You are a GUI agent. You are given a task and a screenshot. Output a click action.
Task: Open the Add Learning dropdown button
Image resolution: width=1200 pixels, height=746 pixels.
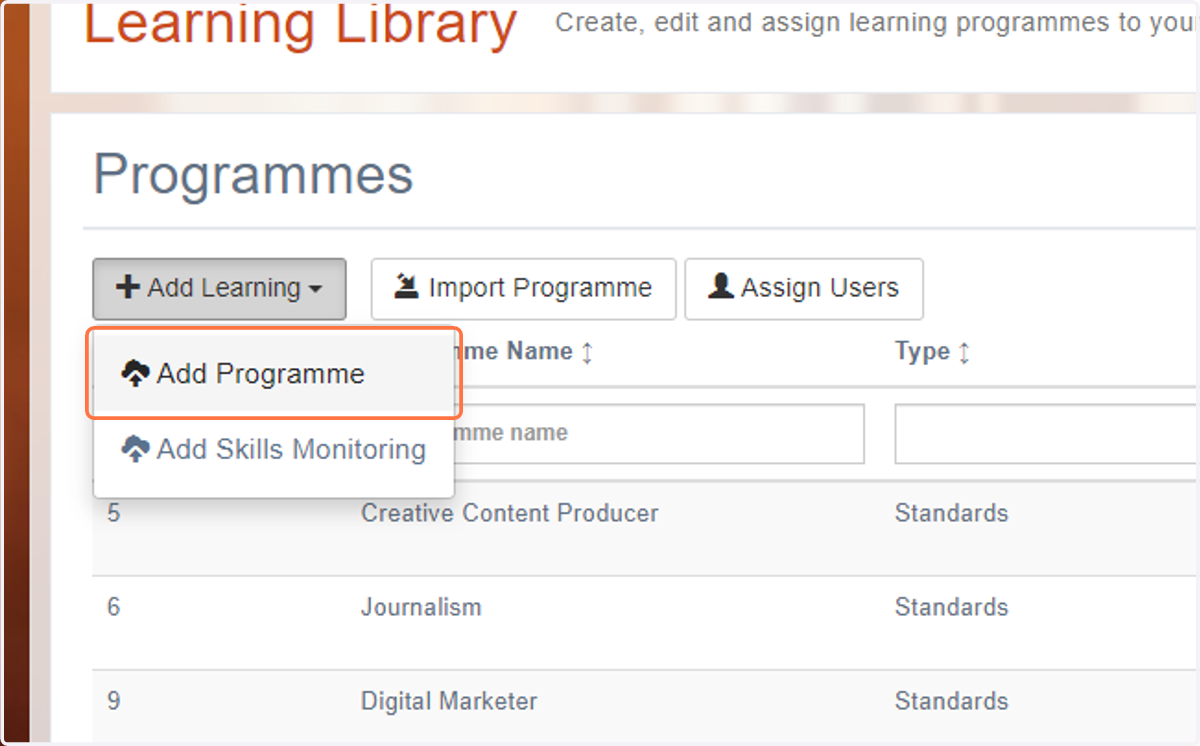(x=219, y=289)
